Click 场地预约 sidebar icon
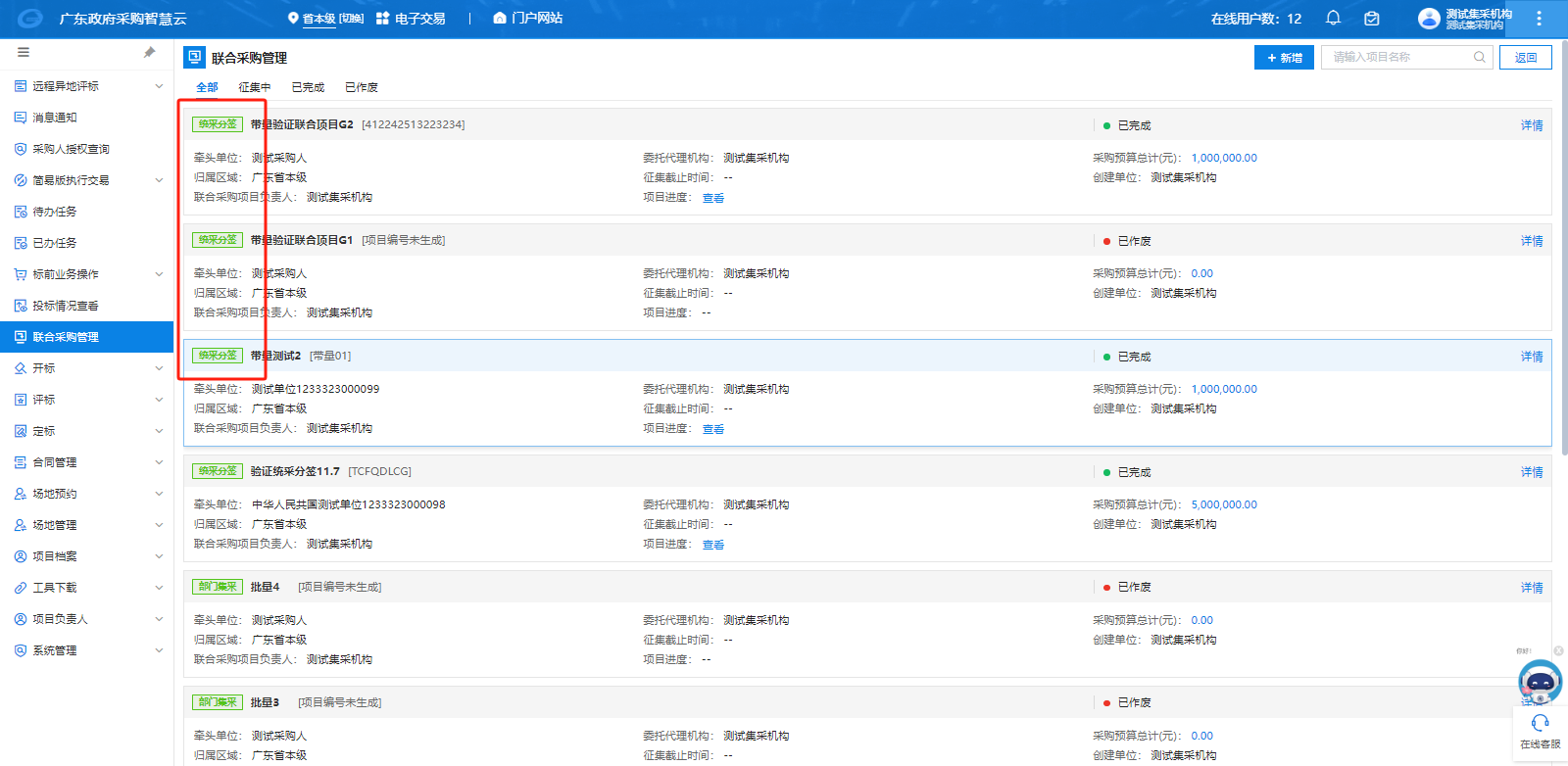 point(21,494)
